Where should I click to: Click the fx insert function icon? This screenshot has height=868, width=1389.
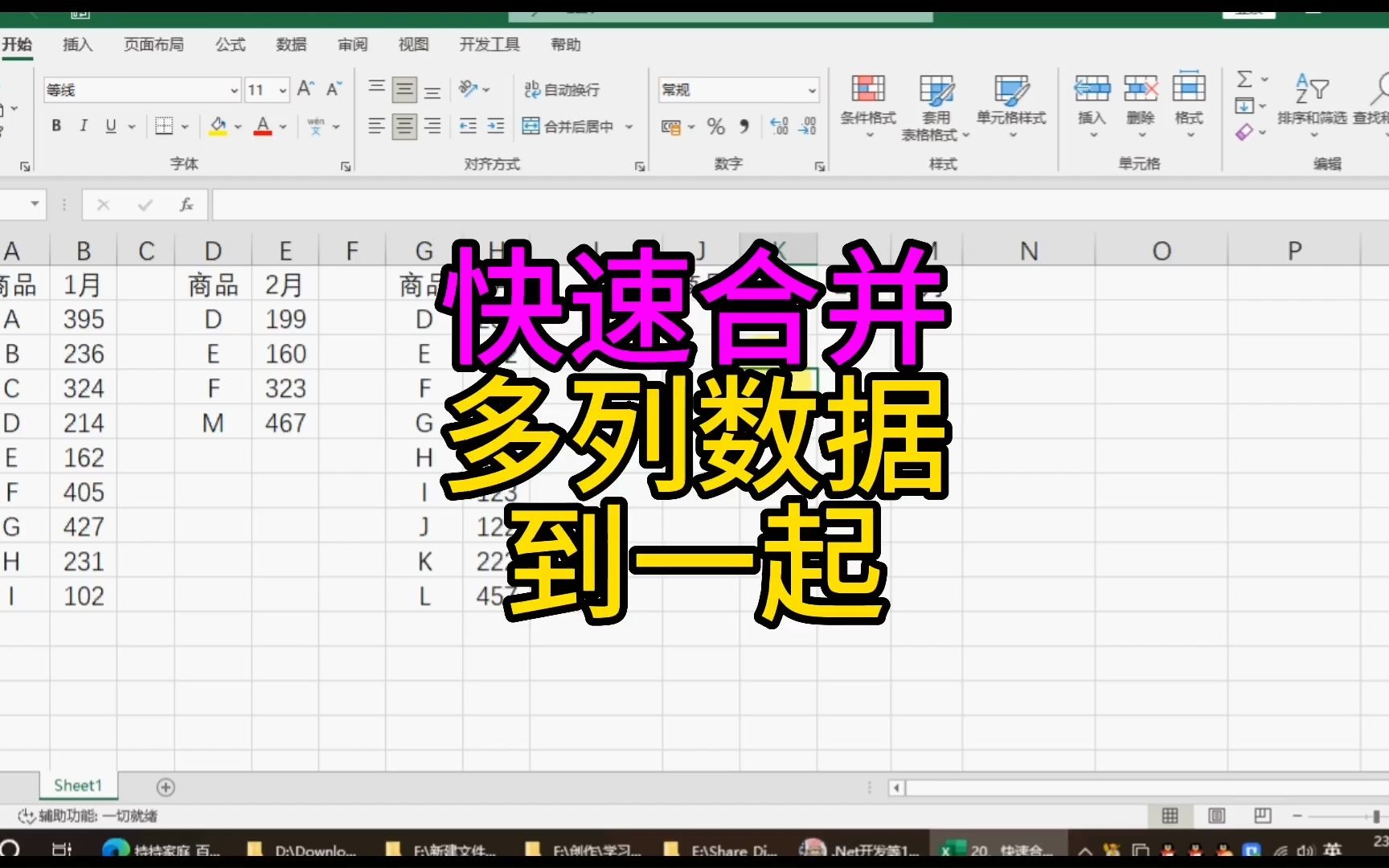[x=186, y=205]
